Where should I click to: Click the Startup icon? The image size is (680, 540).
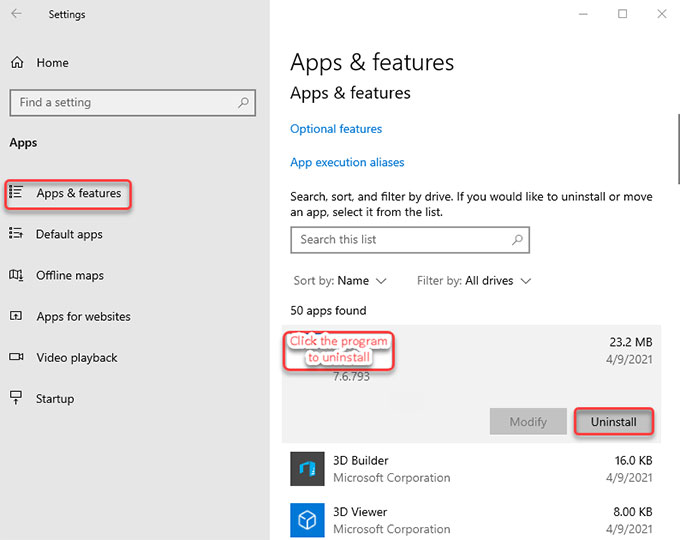point(16,397)
